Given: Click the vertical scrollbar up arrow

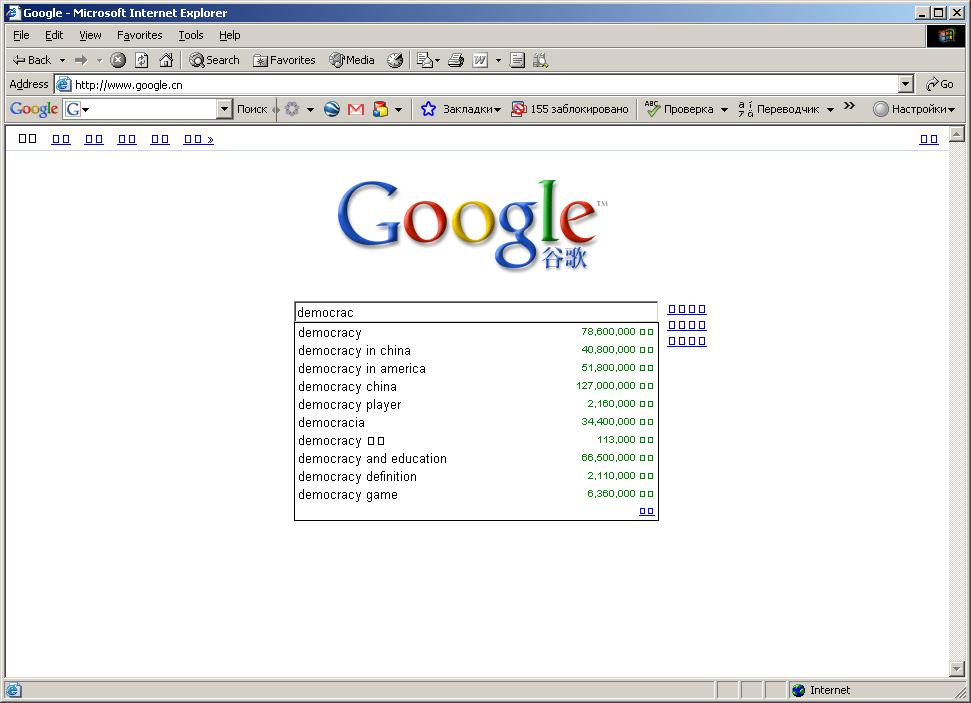Looking at the screenshot, I should (x=957, y=133).
